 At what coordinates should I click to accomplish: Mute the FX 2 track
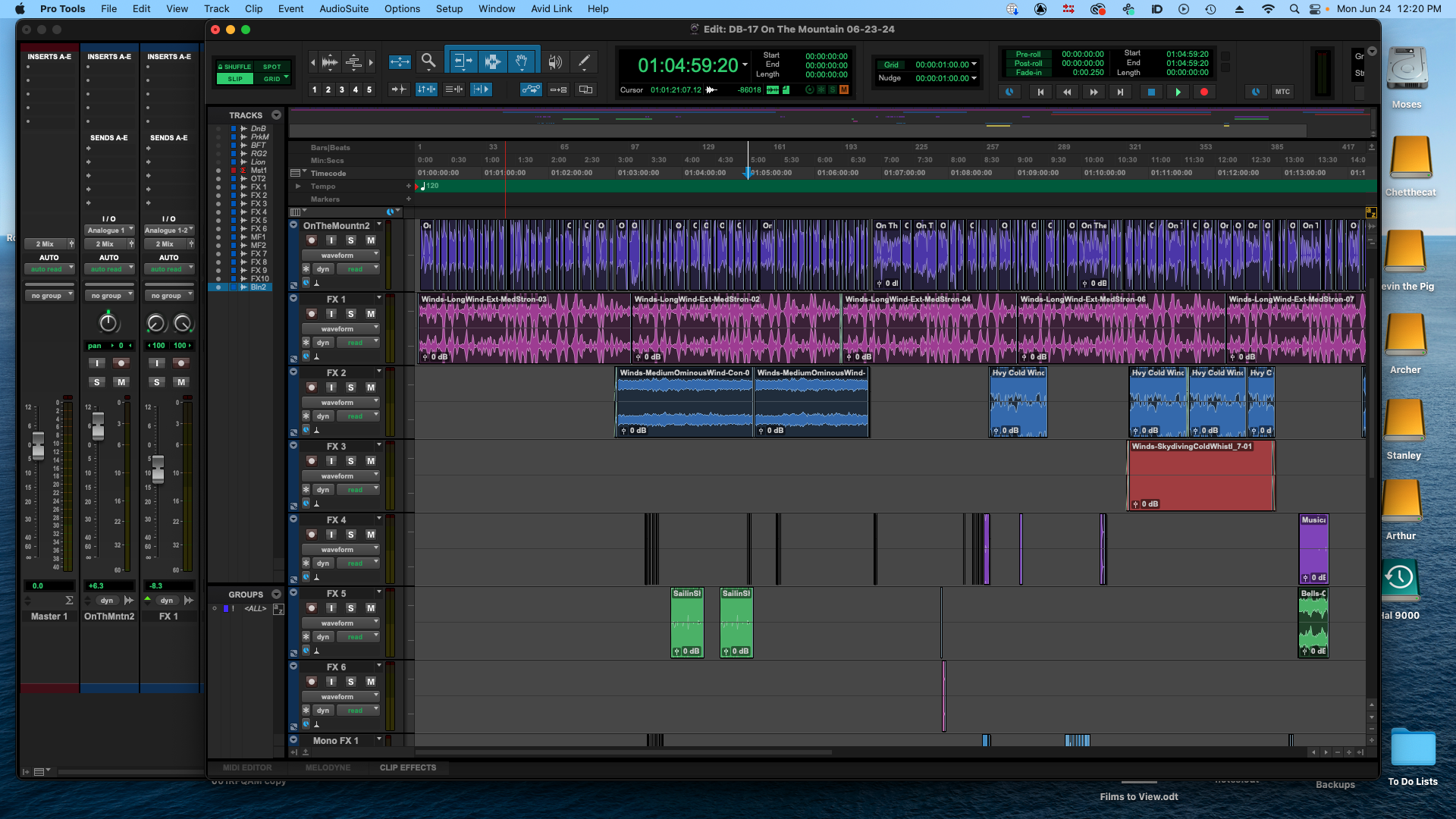pyautogui.click(x=371, y=388)
